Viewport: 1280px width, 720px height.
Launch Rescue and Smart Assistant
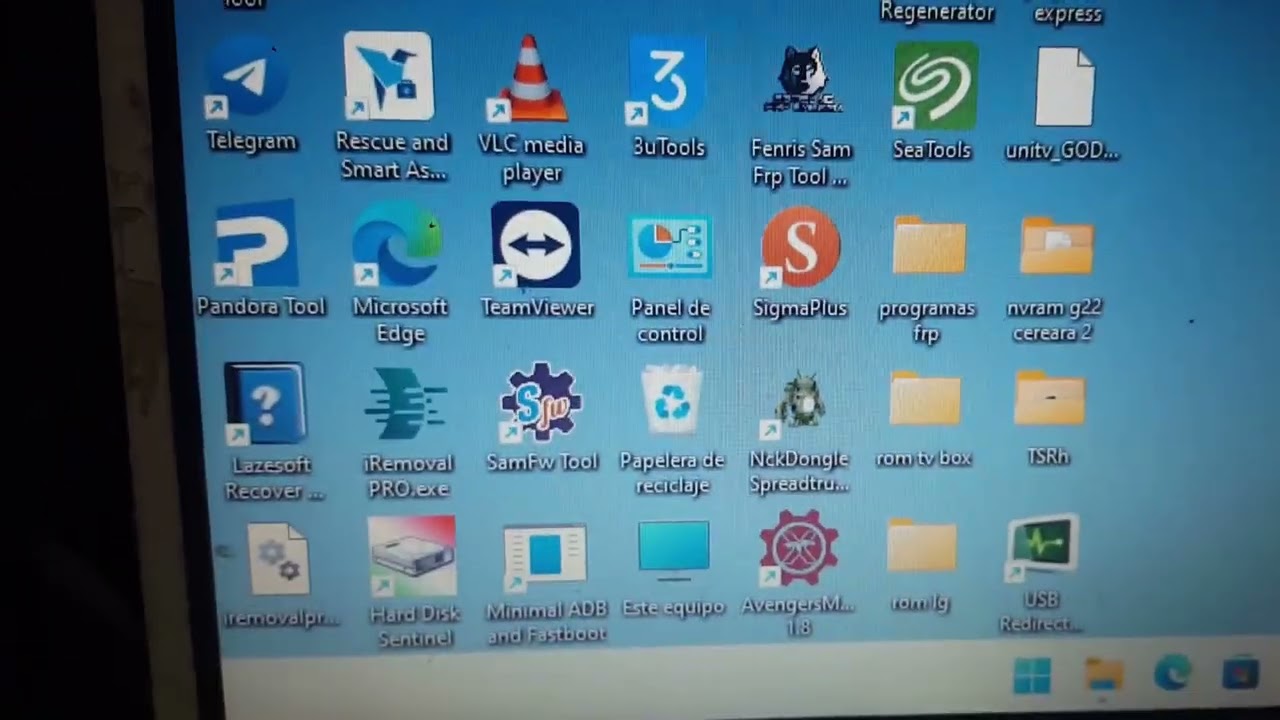click(x=388, y=76)
